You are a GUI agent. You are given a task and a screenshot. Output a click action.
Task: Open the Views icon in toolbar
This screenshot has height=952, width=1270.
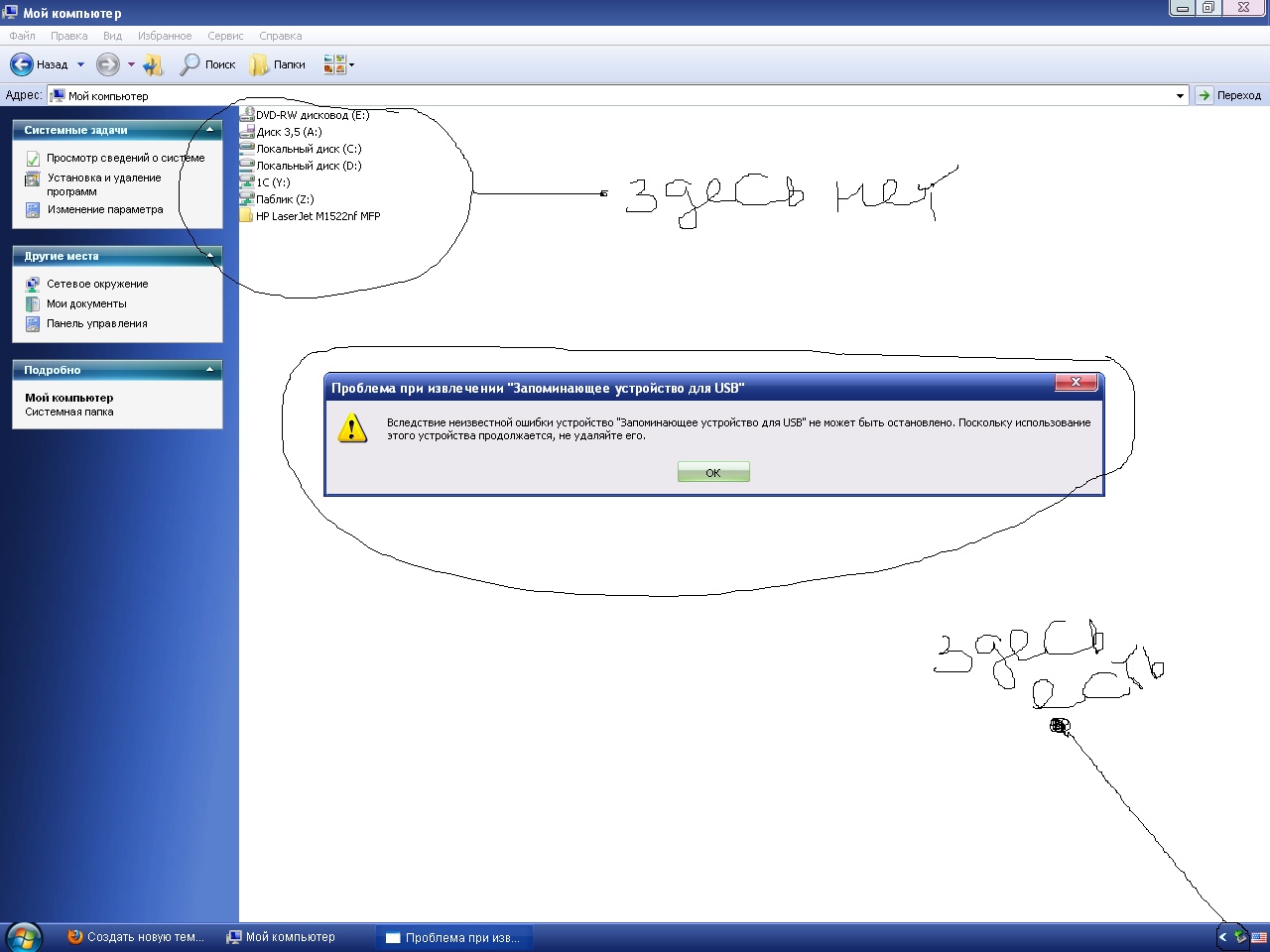[x=334, y=64]
